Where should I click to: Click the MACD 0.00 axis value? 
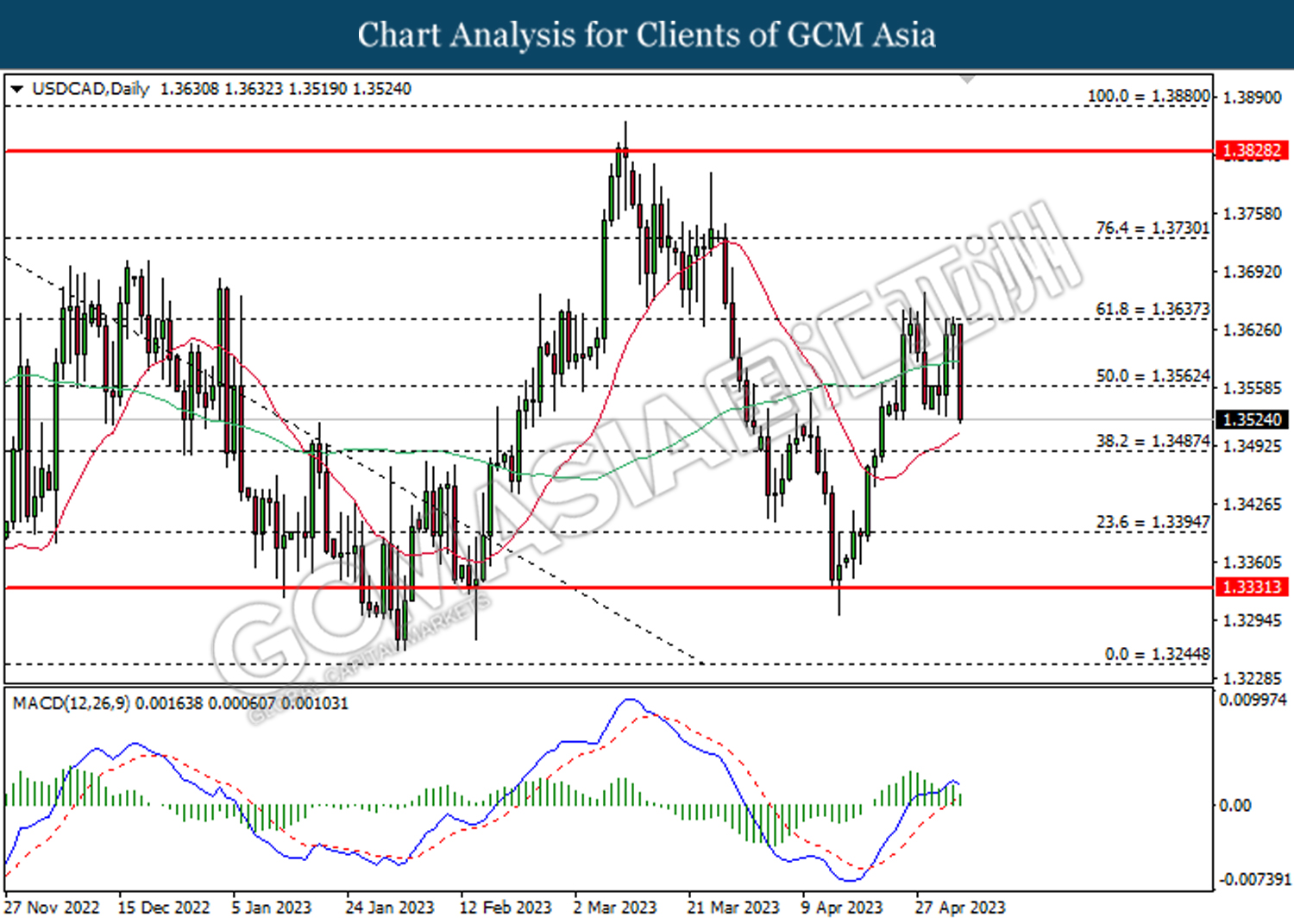1234,805
